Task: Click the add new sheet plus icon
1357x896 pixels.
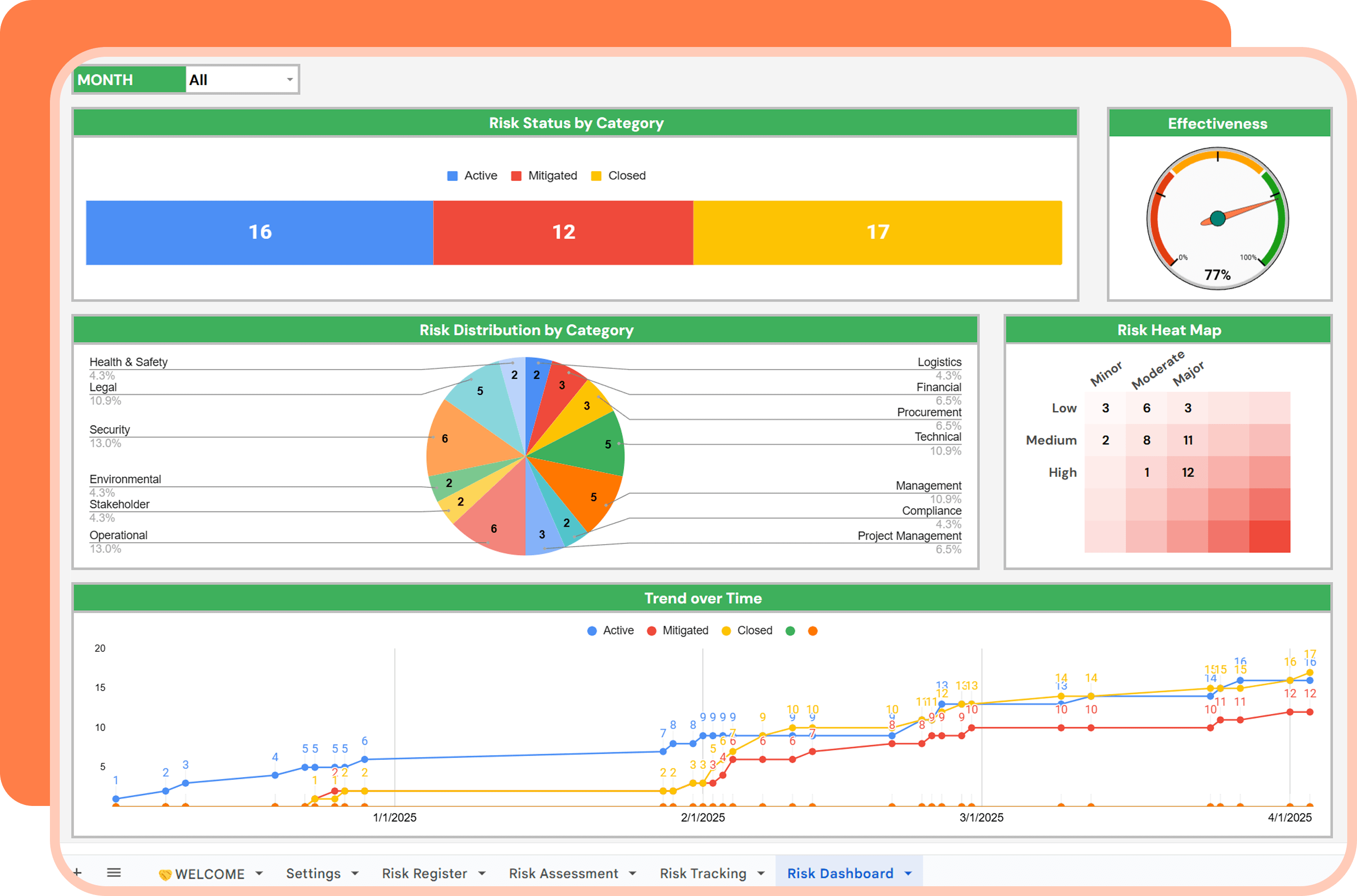Action: [78, 873]
